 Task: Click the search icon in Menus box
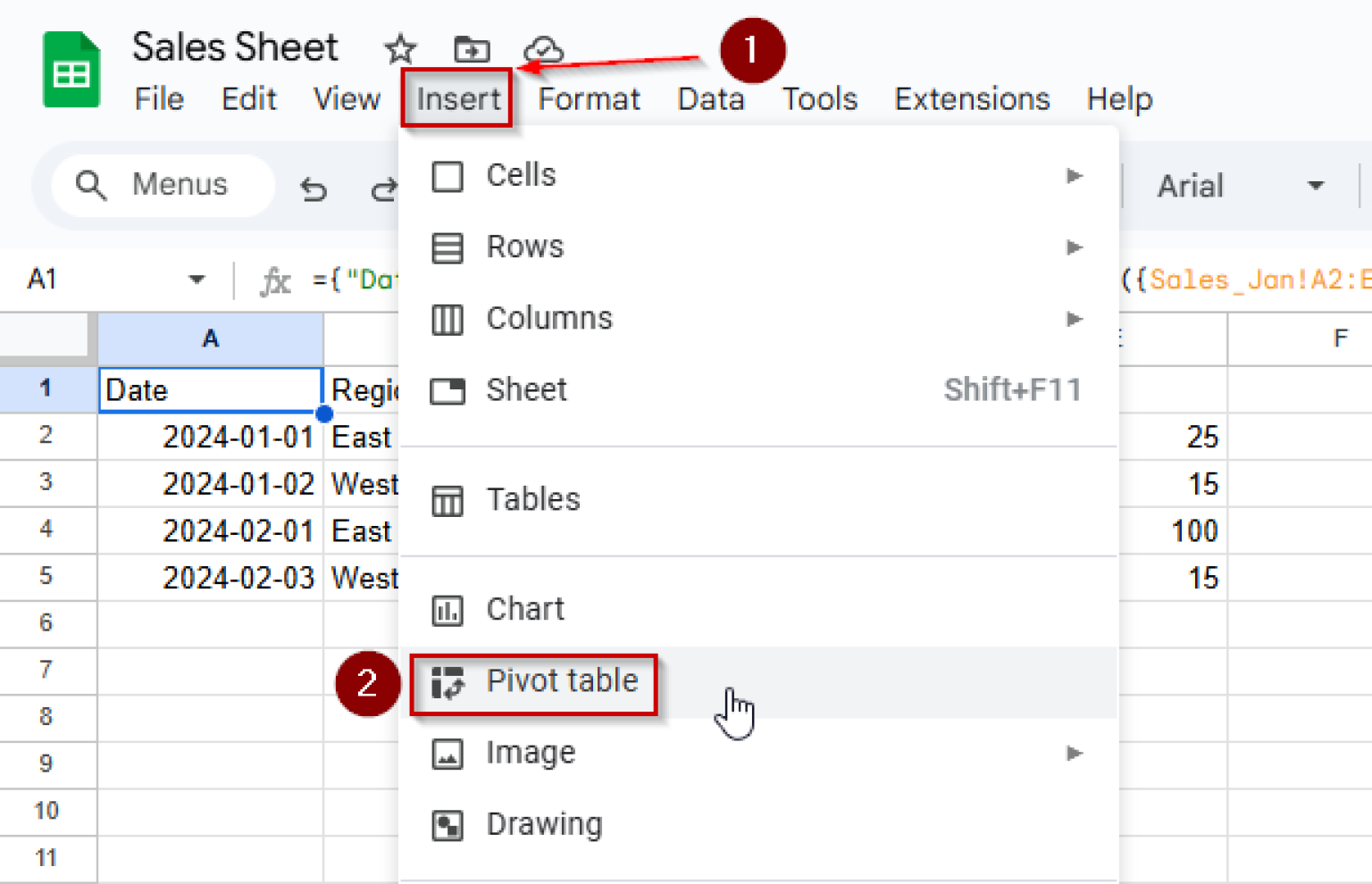[90, 185]
